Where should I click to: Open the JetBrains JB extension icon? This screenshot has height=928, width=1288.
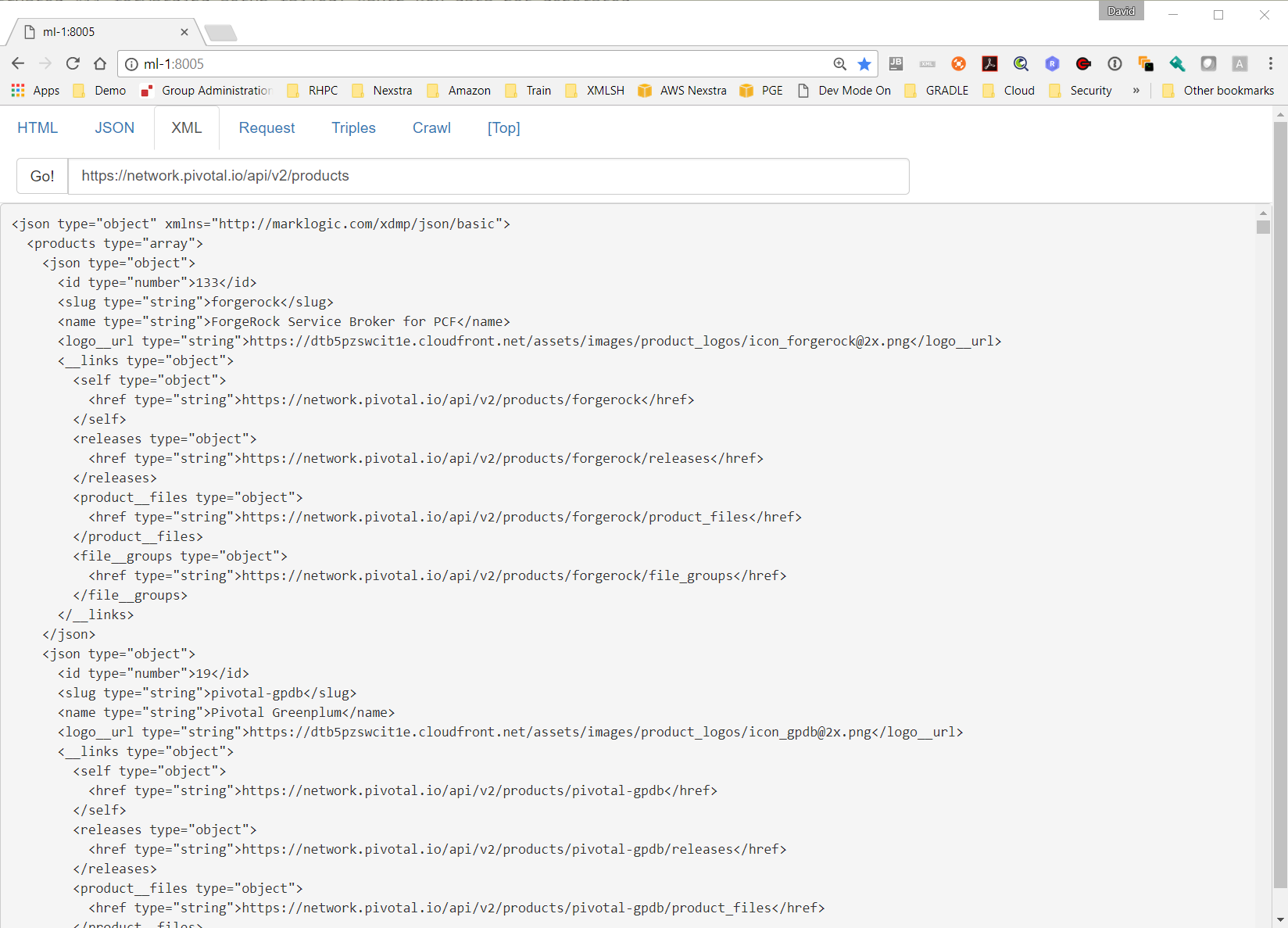tap(896, 63)
